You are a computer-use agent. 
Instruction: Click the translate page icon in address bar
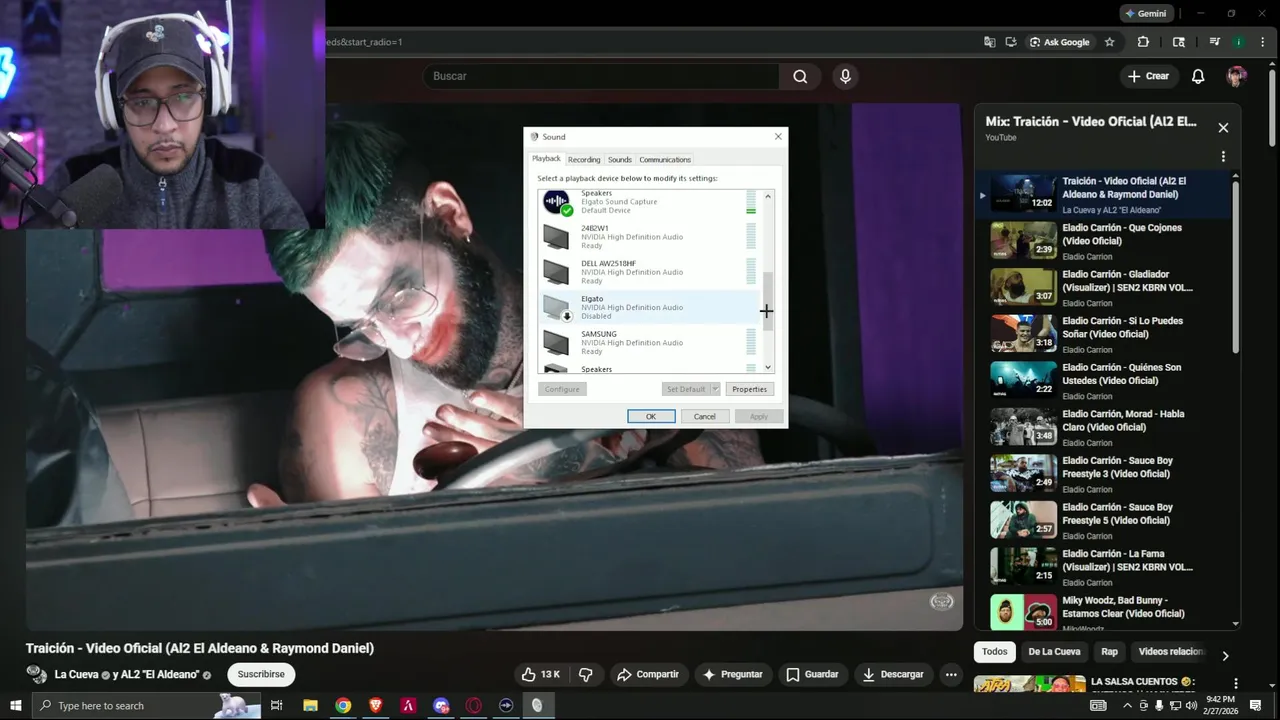pos(989,42)
